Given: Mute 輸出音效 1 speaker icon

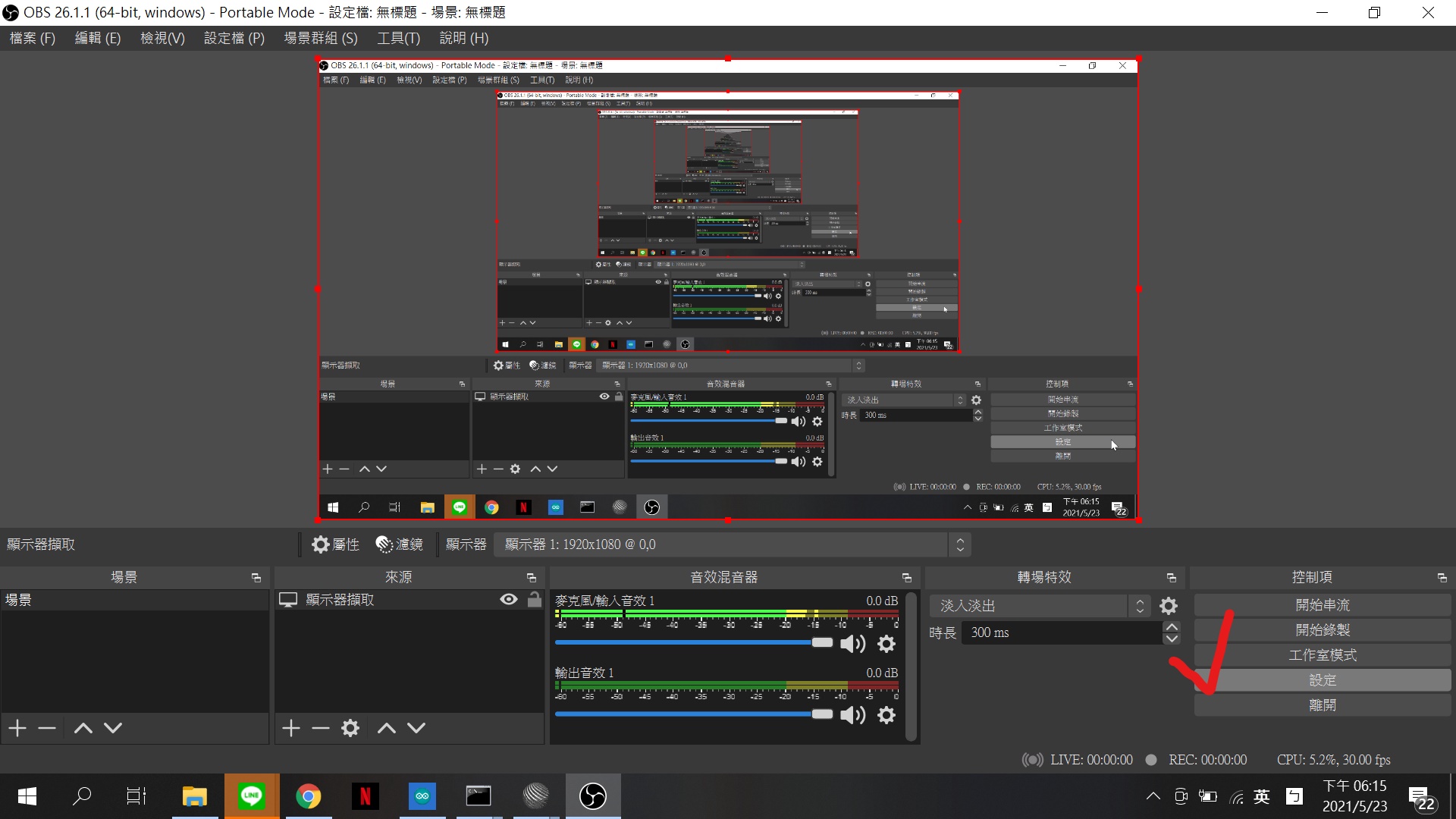Looking at the screenshot, I should 852,715.
